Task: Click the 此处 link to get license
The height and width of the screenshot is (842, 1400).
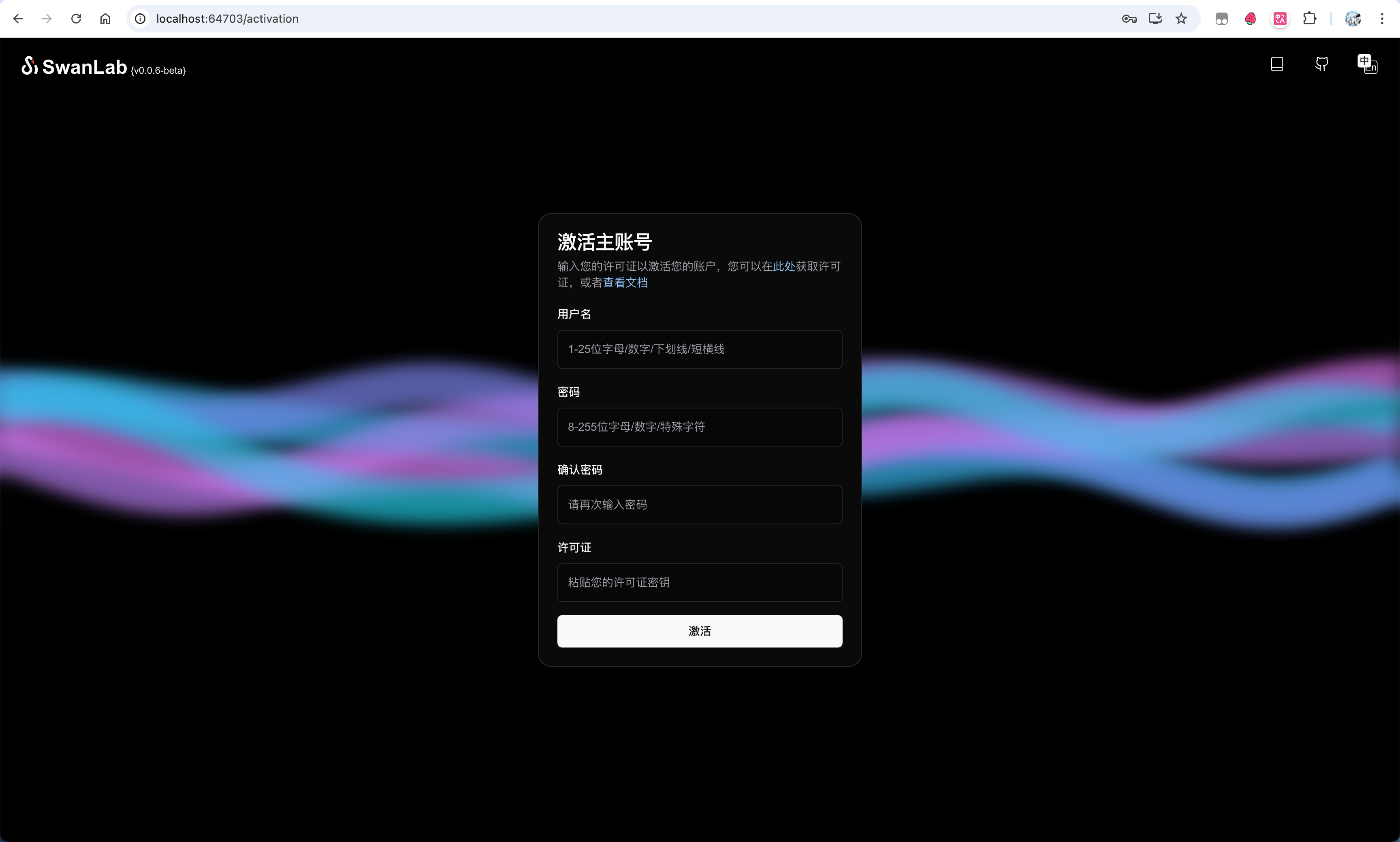Action: click(784, 266)
